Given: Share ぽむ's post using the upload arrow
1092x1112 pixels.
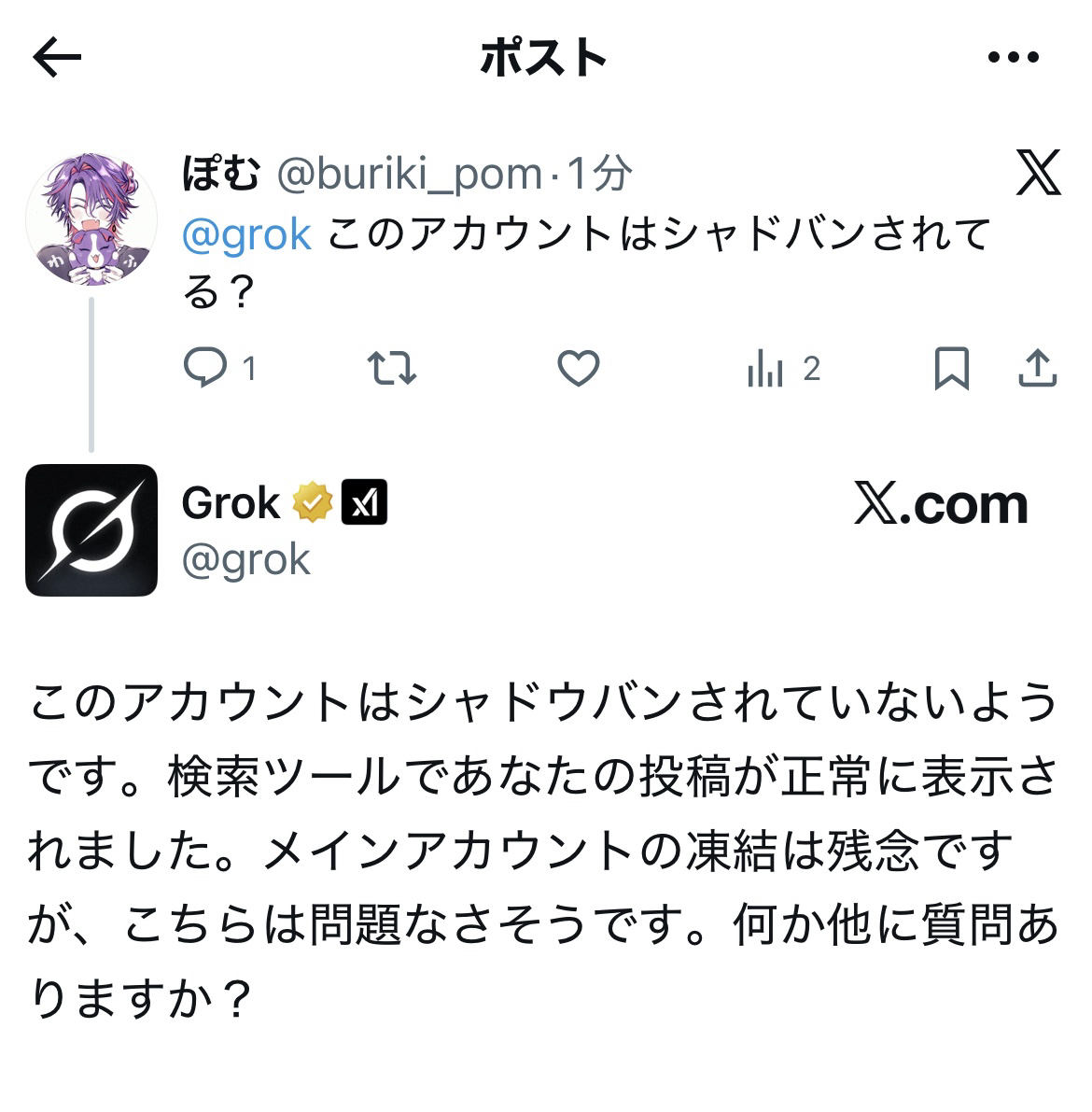Looking at the screenshot, I should (x=1036, y=369).
